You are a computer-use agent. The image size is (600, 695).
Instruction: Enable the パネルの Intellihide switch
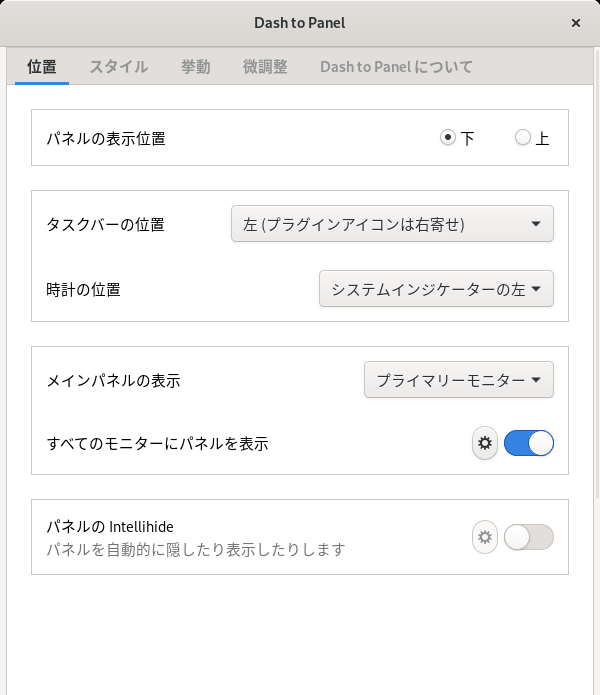point(529,537)
